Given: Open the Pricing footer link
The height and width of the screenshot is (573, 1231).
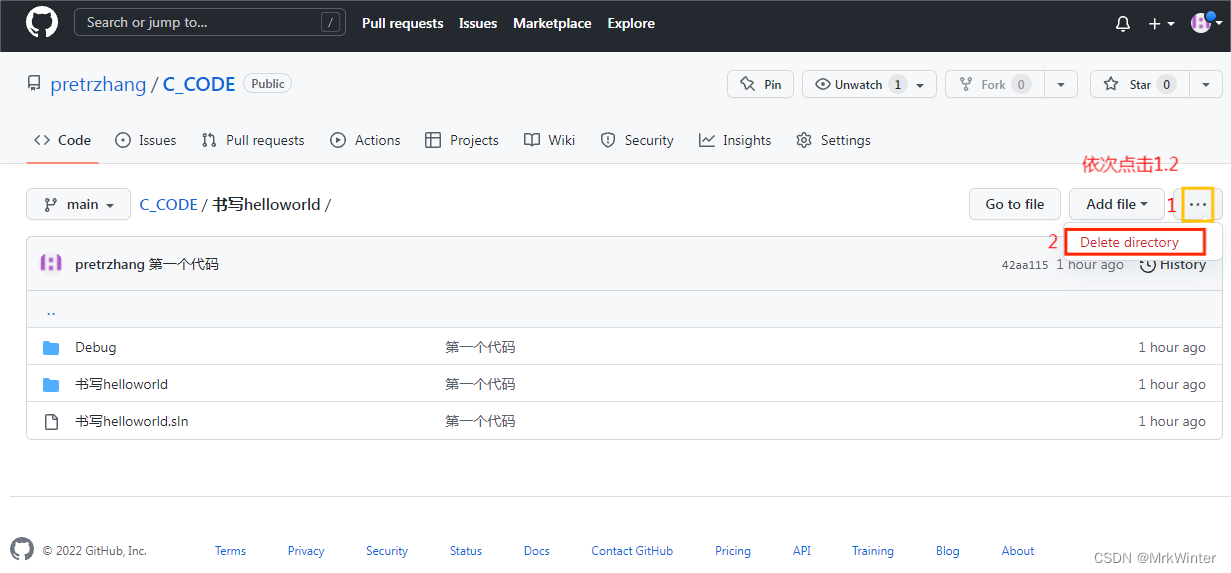Looking at the screenshot, I should pos(733,551).
